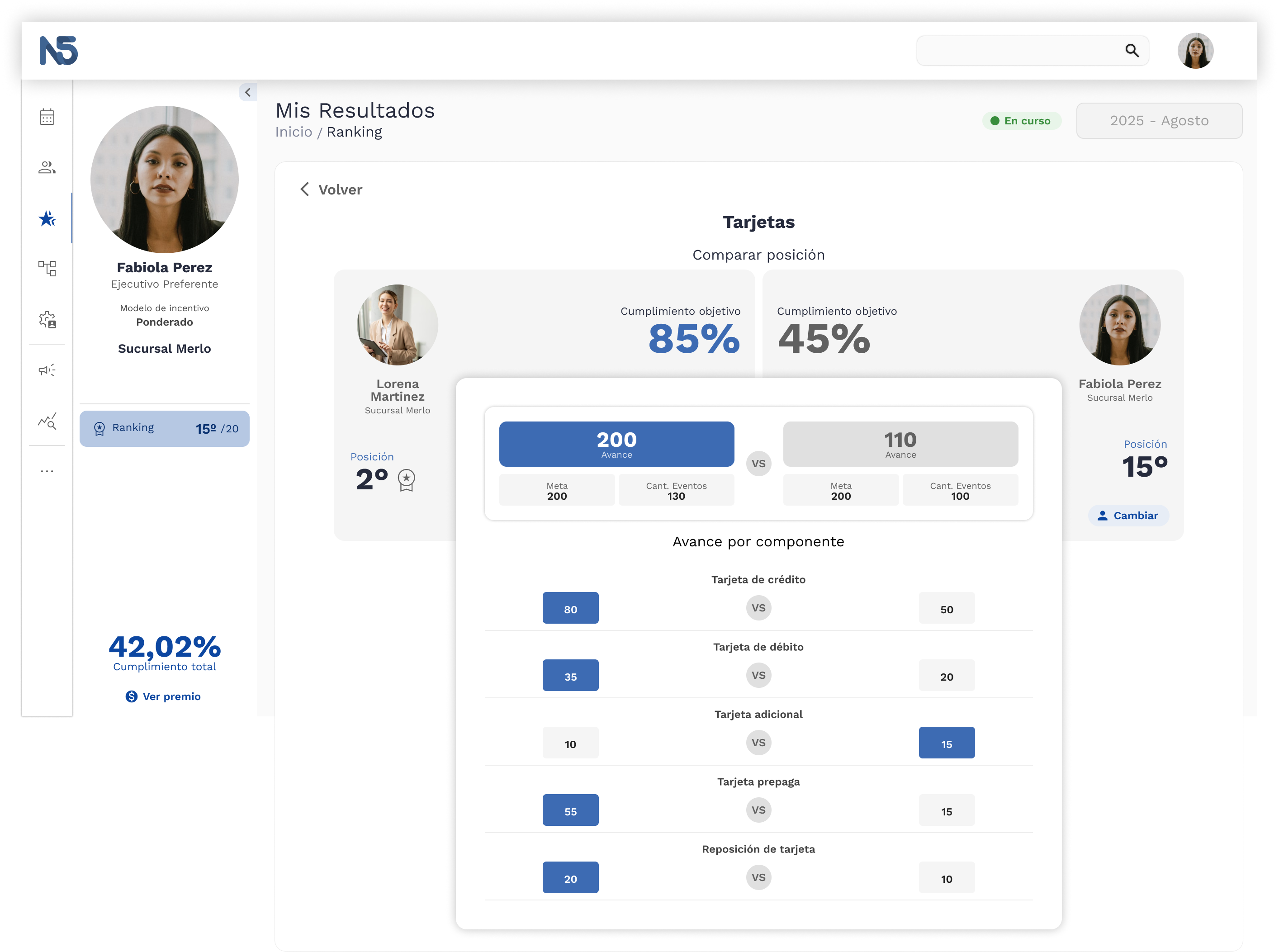Screen dimensions: 1279x952
Task: Click the Cambiar button
Action: coord(1128,515)
